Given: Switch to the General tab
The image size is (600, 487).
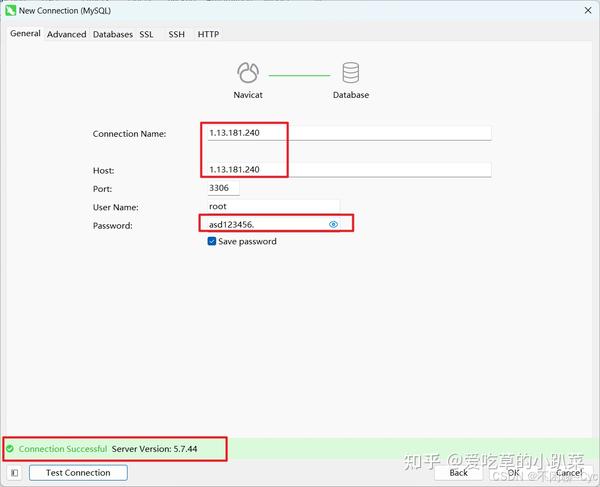Looking at the screenshot, I should [25, 34].
